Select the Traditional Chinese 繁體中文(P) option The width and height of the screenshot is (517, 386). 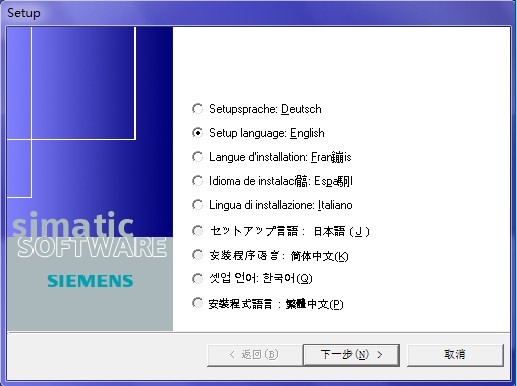click(197, 303)
